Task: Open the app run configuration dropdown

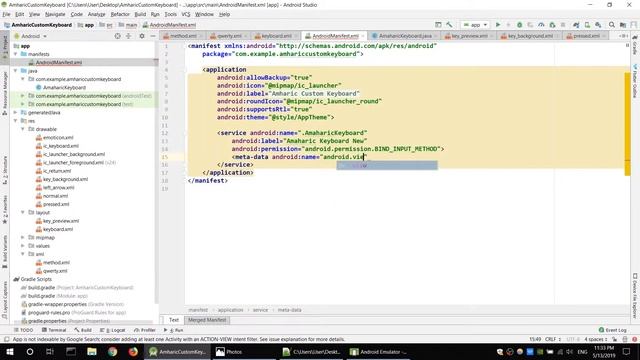Action: 475,25
